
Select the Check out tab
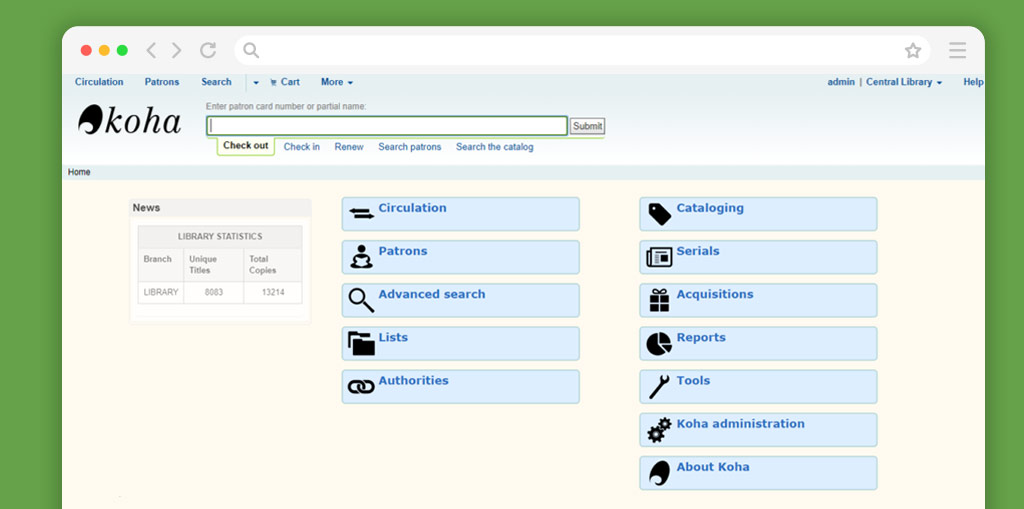[x=246, y=146]
